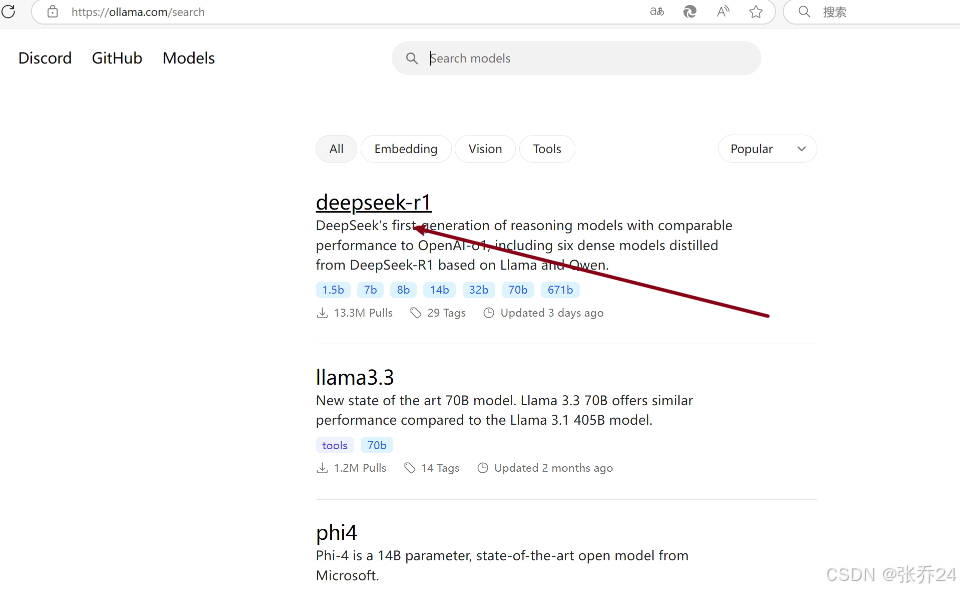Viewport: 960px width, 592px height.
Task: Expand the sort chevron arrow
Action: point(801,149)
